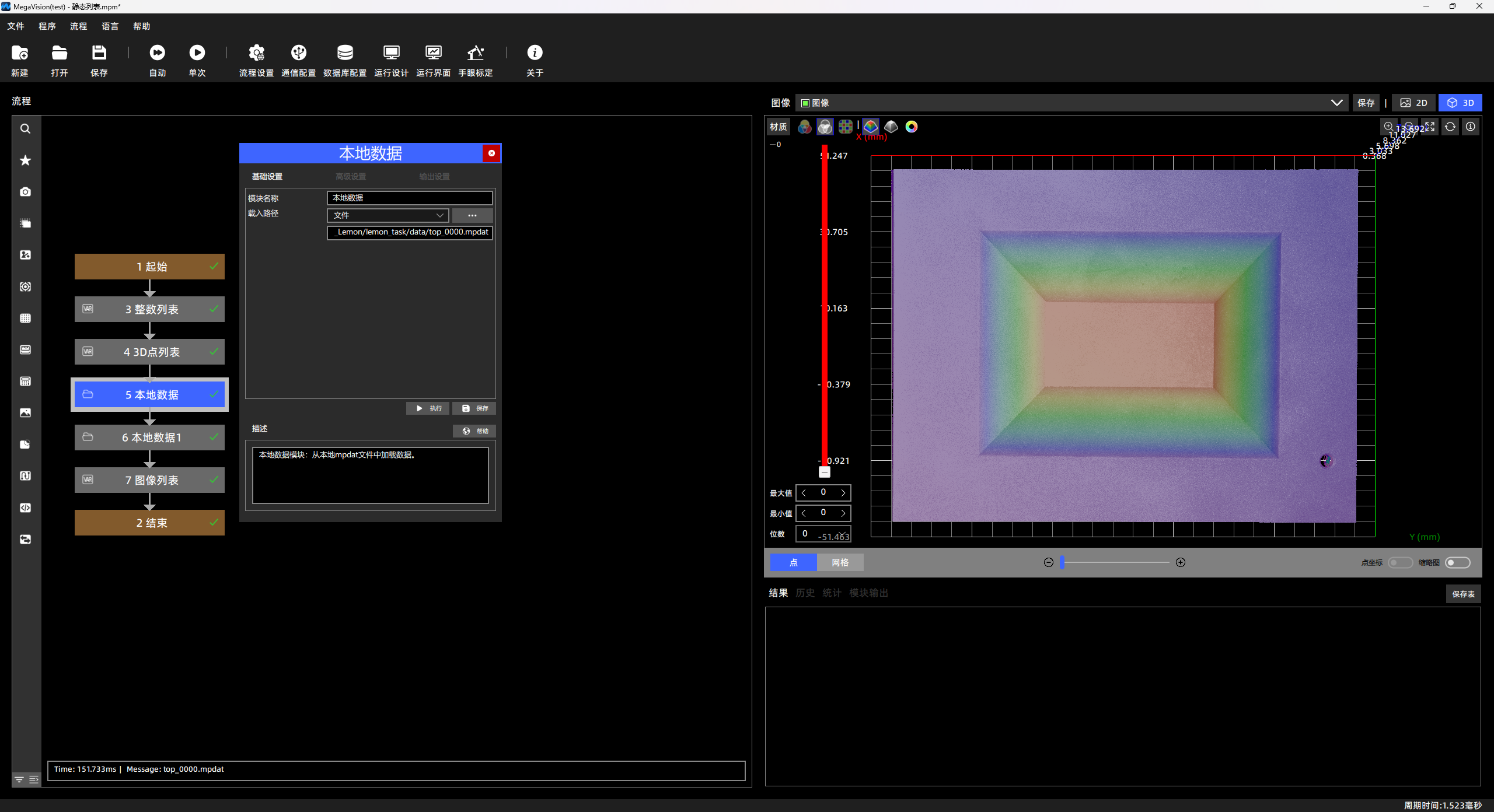Open the 文件 menu
The height and width of the screenshot is (812, 1494).
click(16, 26)
